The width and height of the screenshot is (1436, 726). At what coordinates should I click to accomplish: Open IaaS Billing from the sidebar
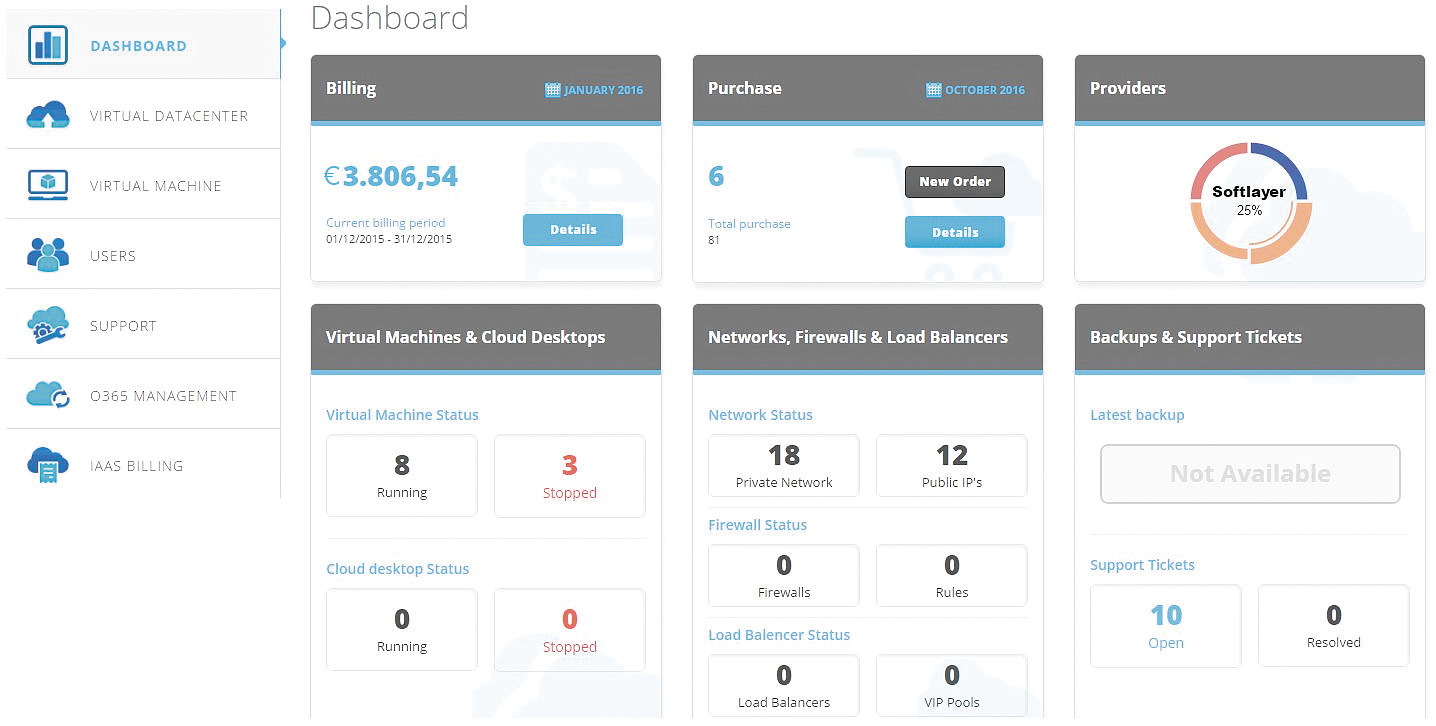tap(144, 465)
